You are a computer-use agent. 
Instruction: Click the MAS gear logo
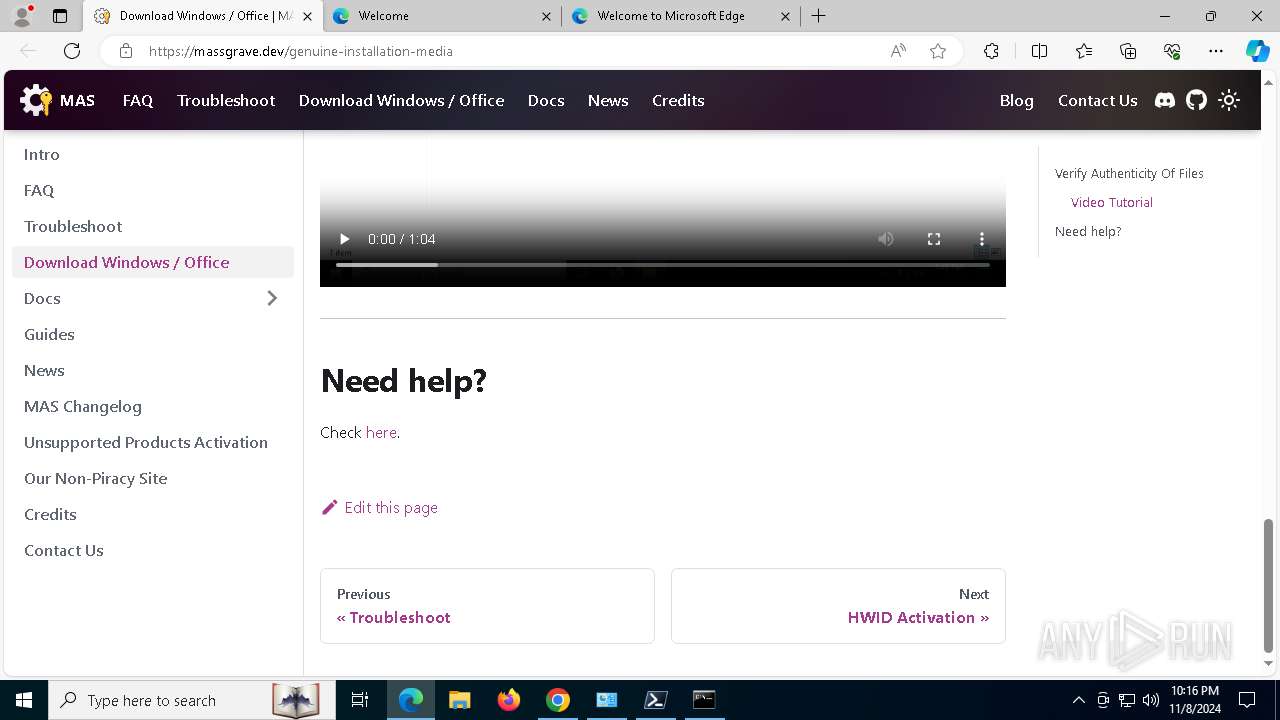(x=36, y=100)
